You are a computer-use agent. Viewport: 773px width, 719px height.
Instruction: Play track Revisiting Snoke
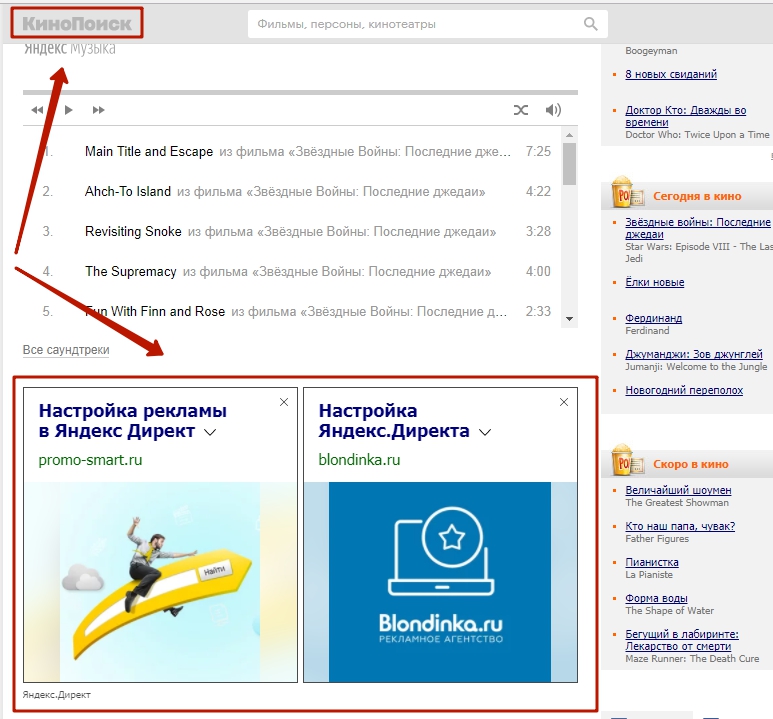click(133, 231)
